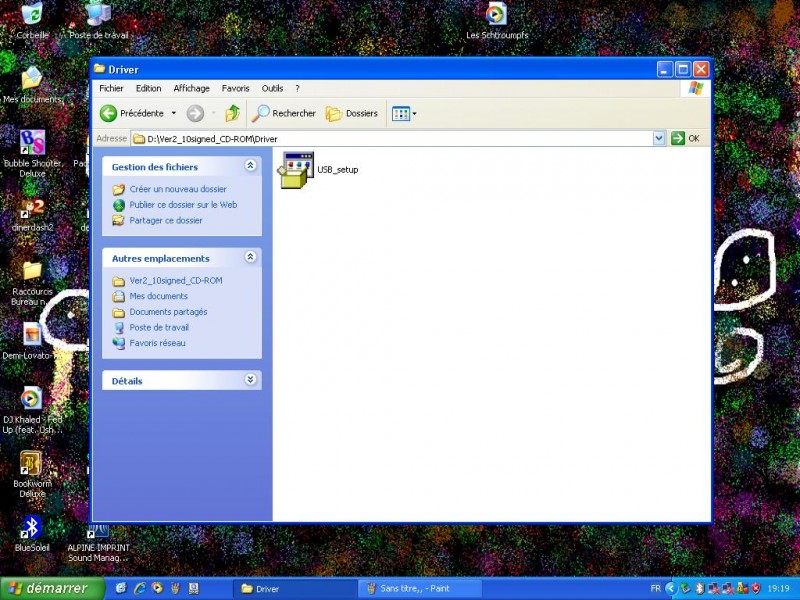Viewport: 800px width, 600px height.
Task: Open Bookworm Deluxe desktop shortcut
Action: click(32, 463)
